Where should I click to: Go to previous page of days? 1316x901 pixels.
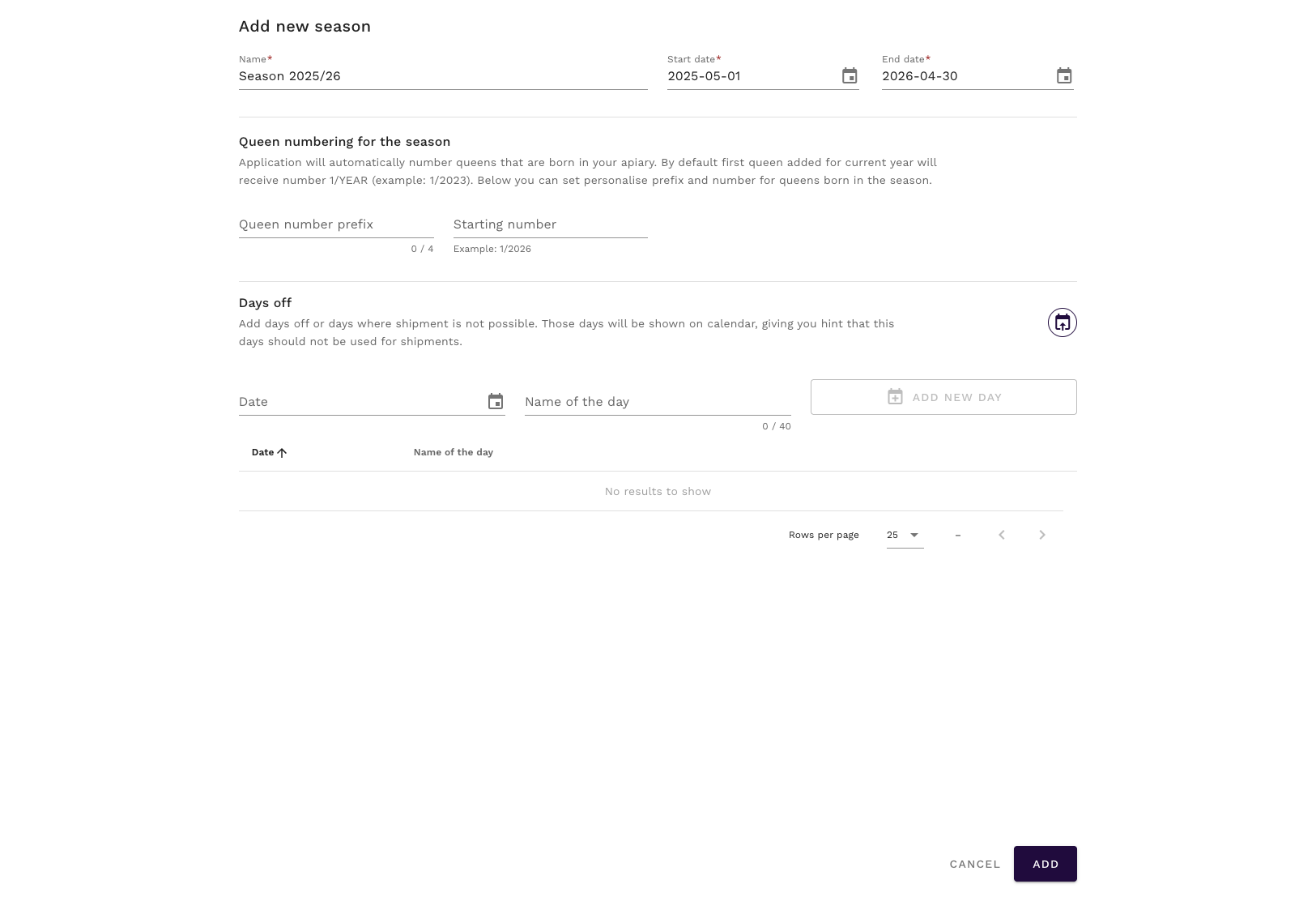[x=1002, y=535]
